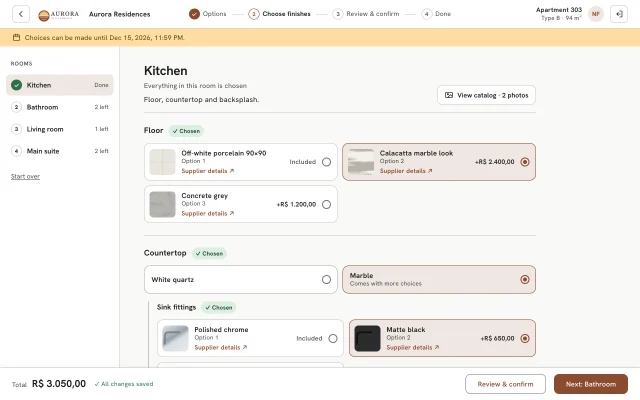Click Polished chrome fitting thumbnail
This screenshot has height=400, width=640.
point(176,338)
